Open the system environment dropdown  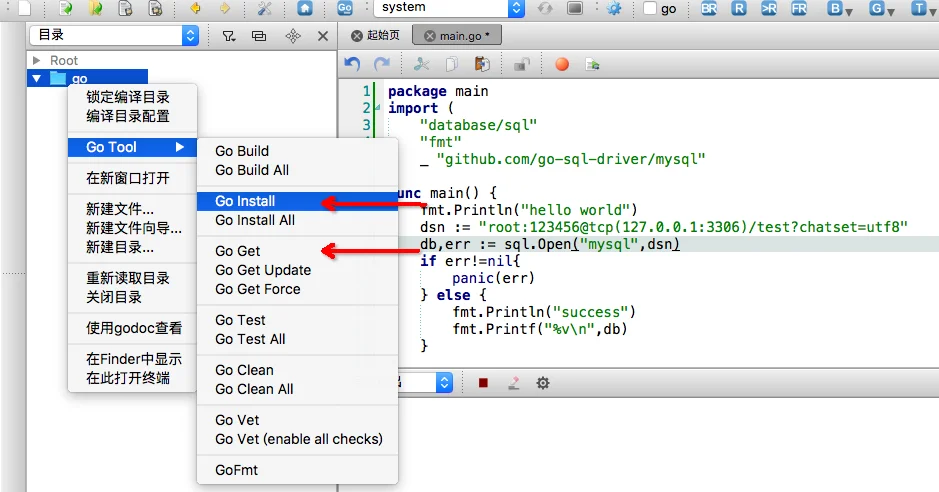[x=450, y=8]
